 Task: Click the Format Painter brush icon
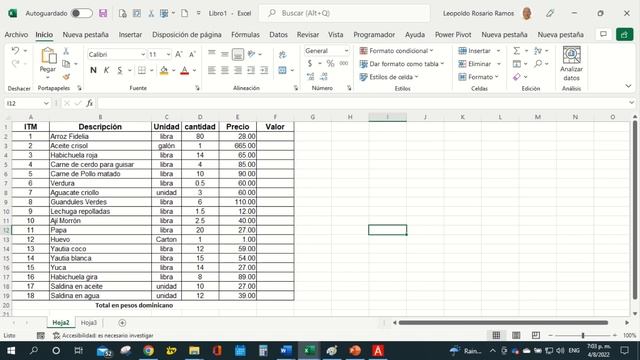[x=66, y=76]
